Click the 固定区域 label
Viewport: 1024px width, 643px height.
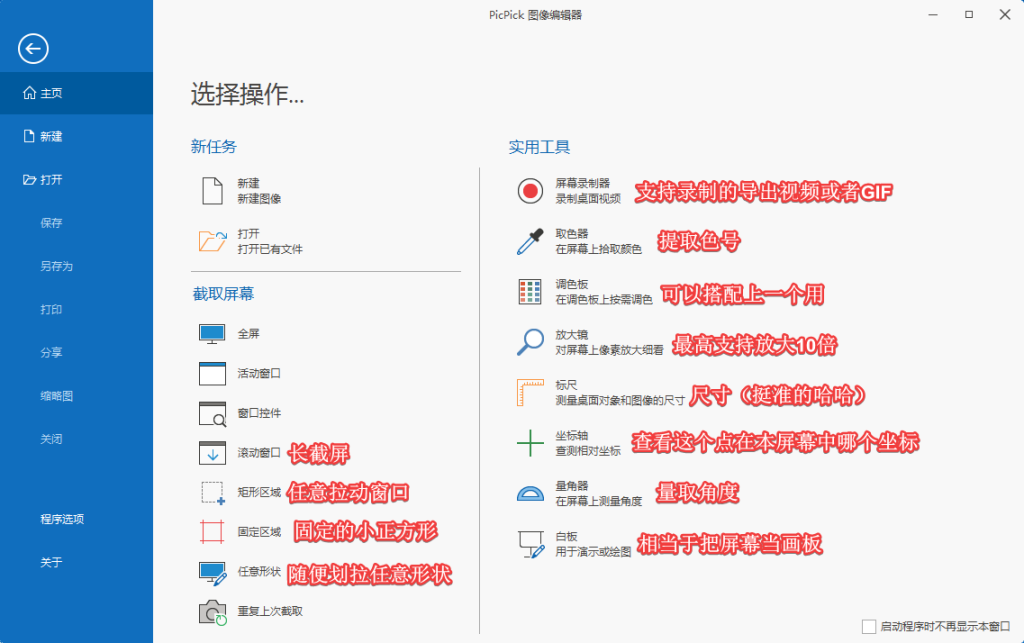(x=259, y=532)
